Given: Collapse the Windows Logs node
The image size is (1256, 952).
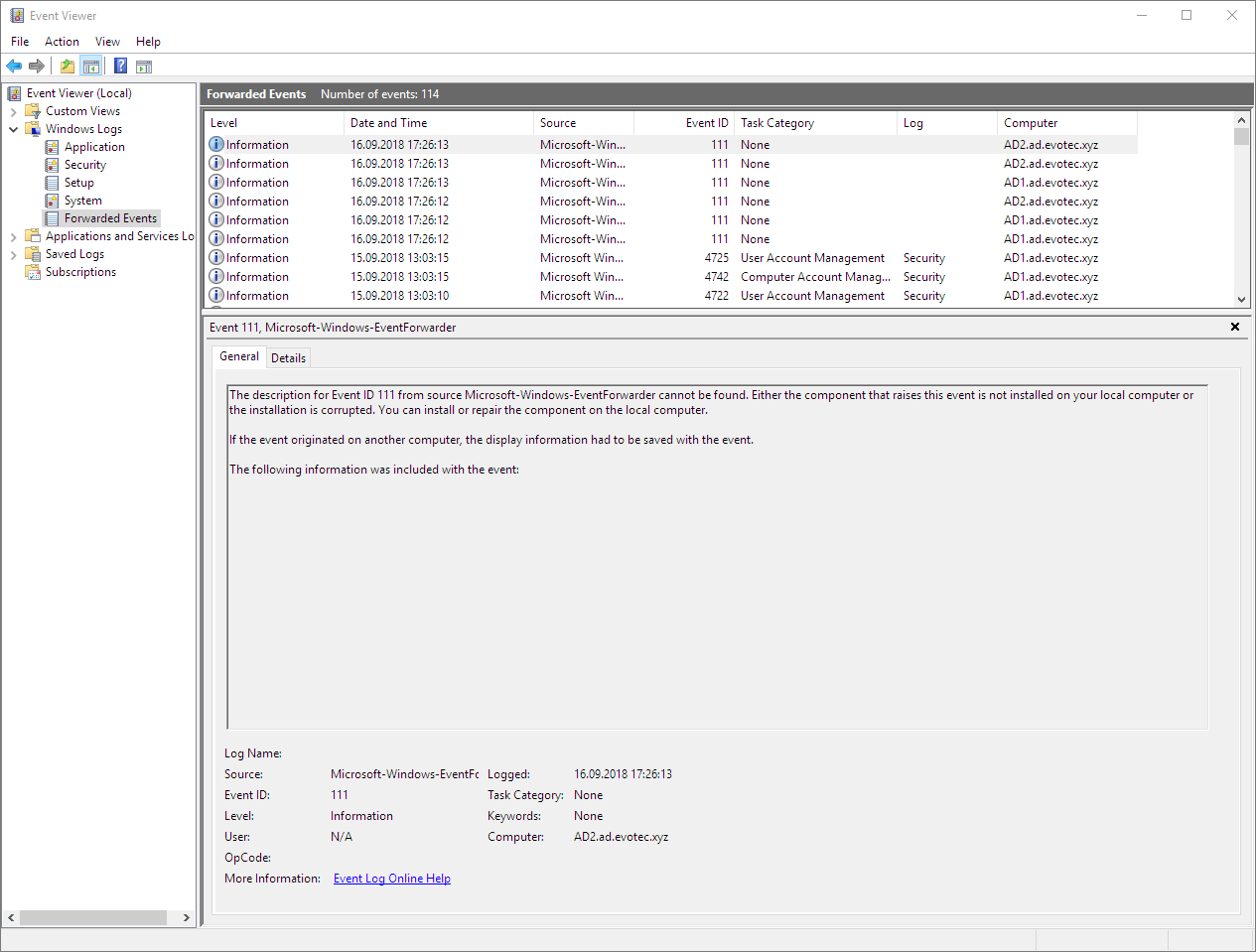Looking at the screenshot, I should (x=13, y=129).
